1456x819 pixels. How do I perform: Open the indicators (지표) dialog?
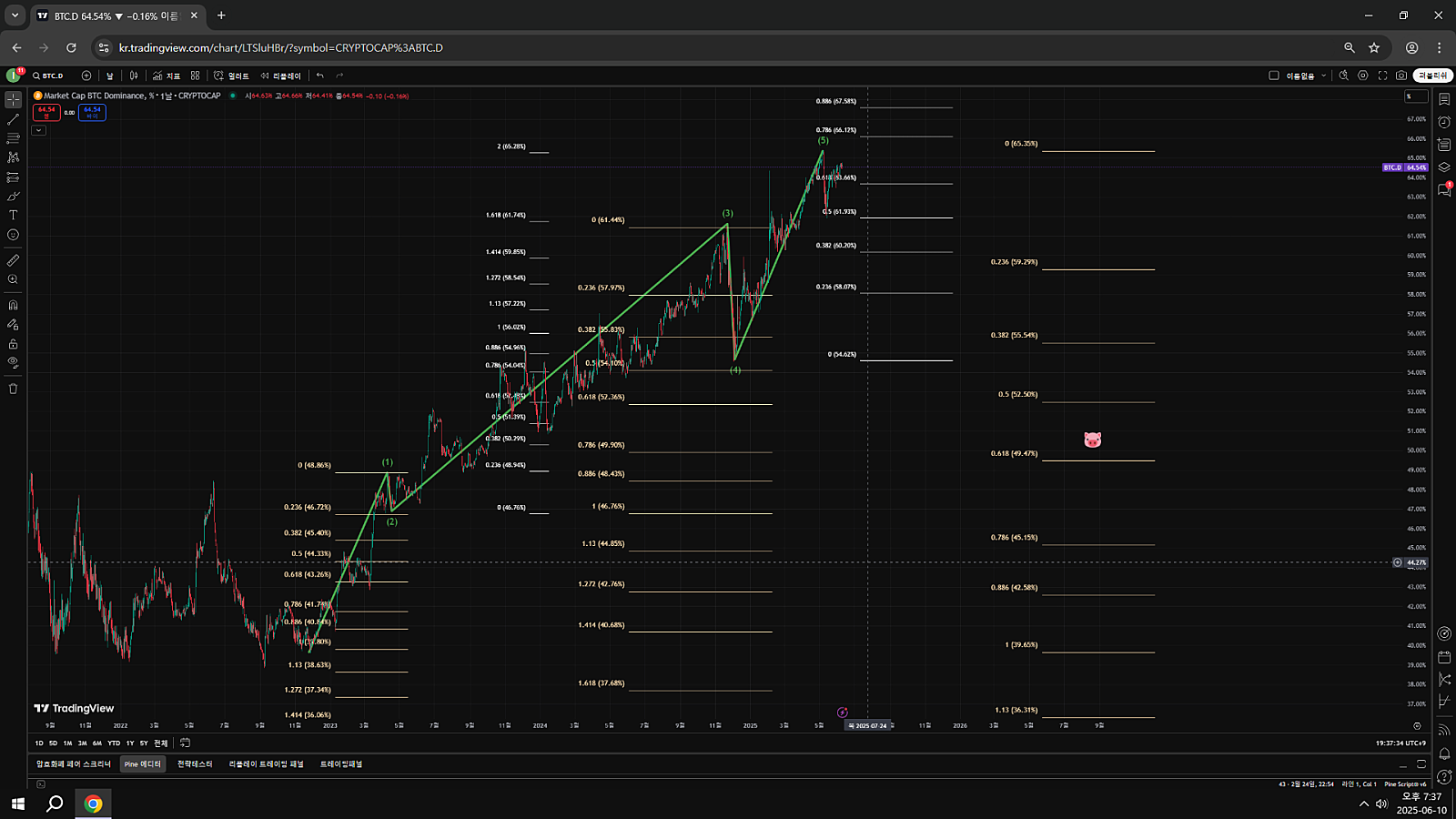(x=167, y=76)
